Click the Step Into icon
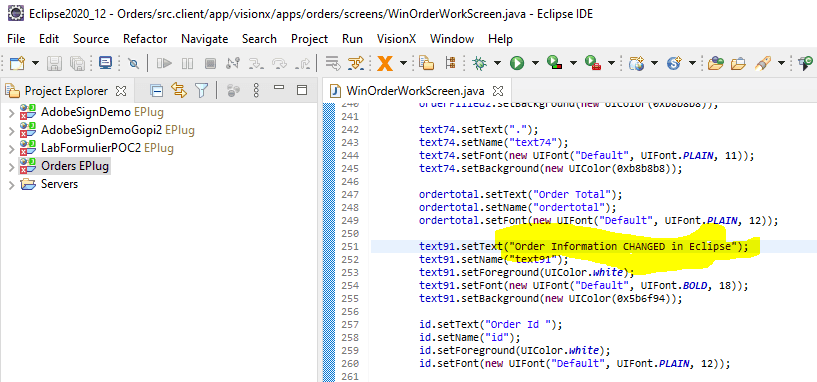Screen dimensions: 817x382 [256, 63]
